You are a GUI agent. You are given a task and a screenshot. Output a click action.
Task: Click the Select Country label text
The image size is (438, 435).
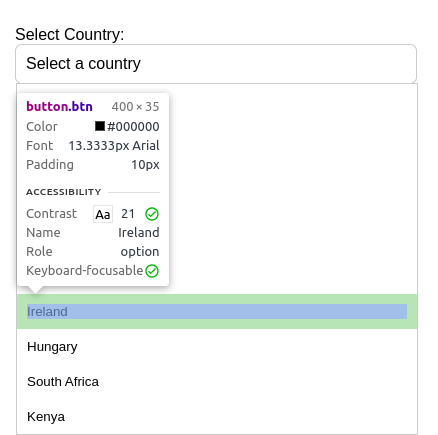click(70, 35)
